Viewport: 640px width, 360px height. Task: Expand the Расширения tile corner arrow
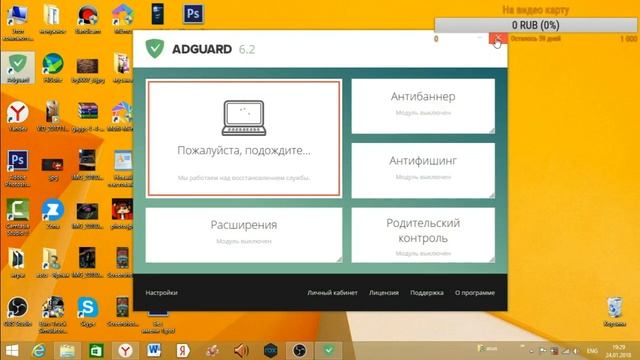(339, 259)
